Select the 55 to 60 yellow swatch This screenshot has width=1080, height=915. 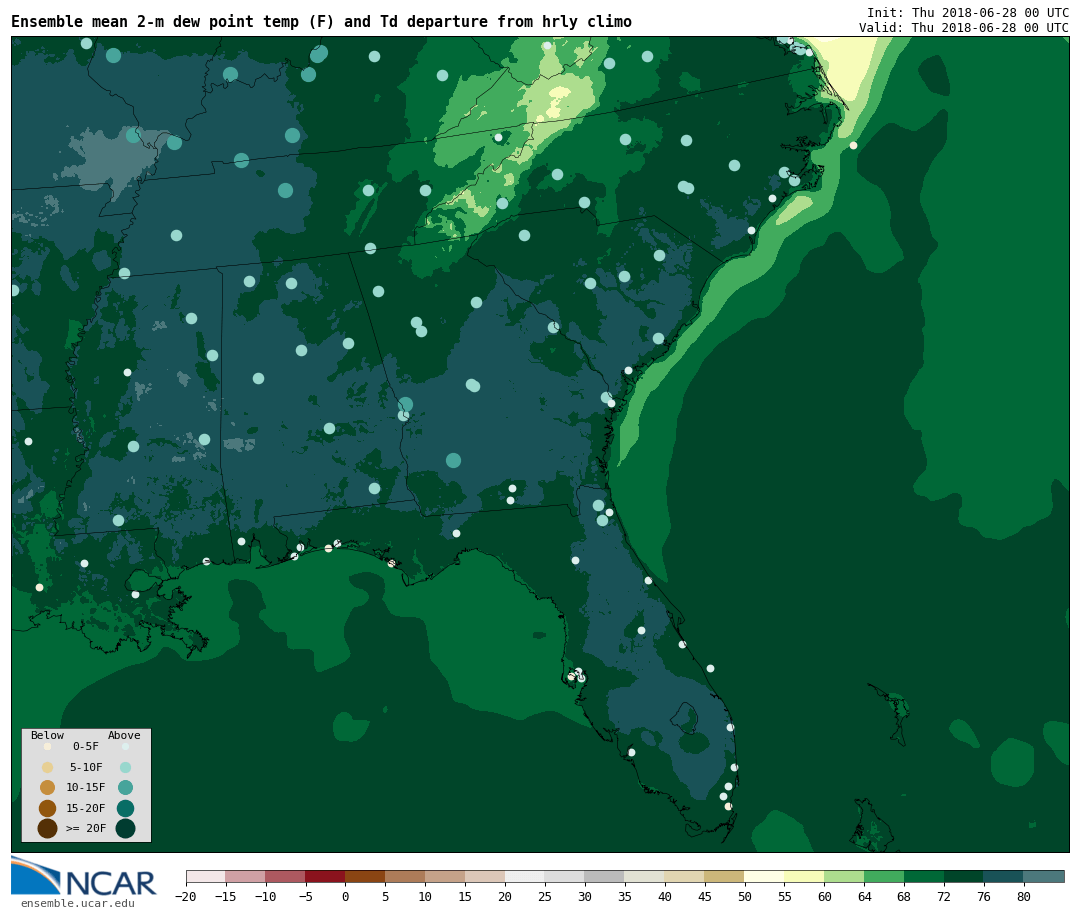coord(805,876)
